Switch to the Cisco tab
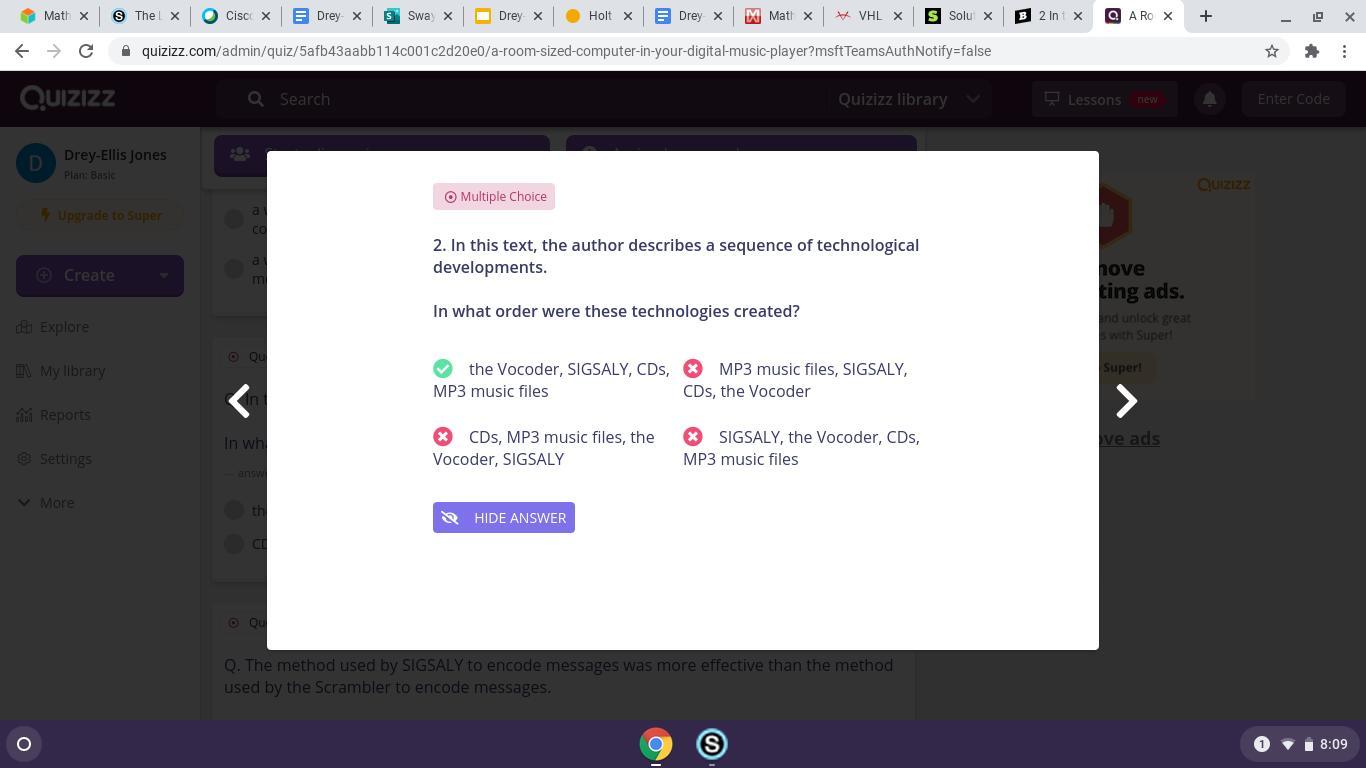 tap(236, 16)
